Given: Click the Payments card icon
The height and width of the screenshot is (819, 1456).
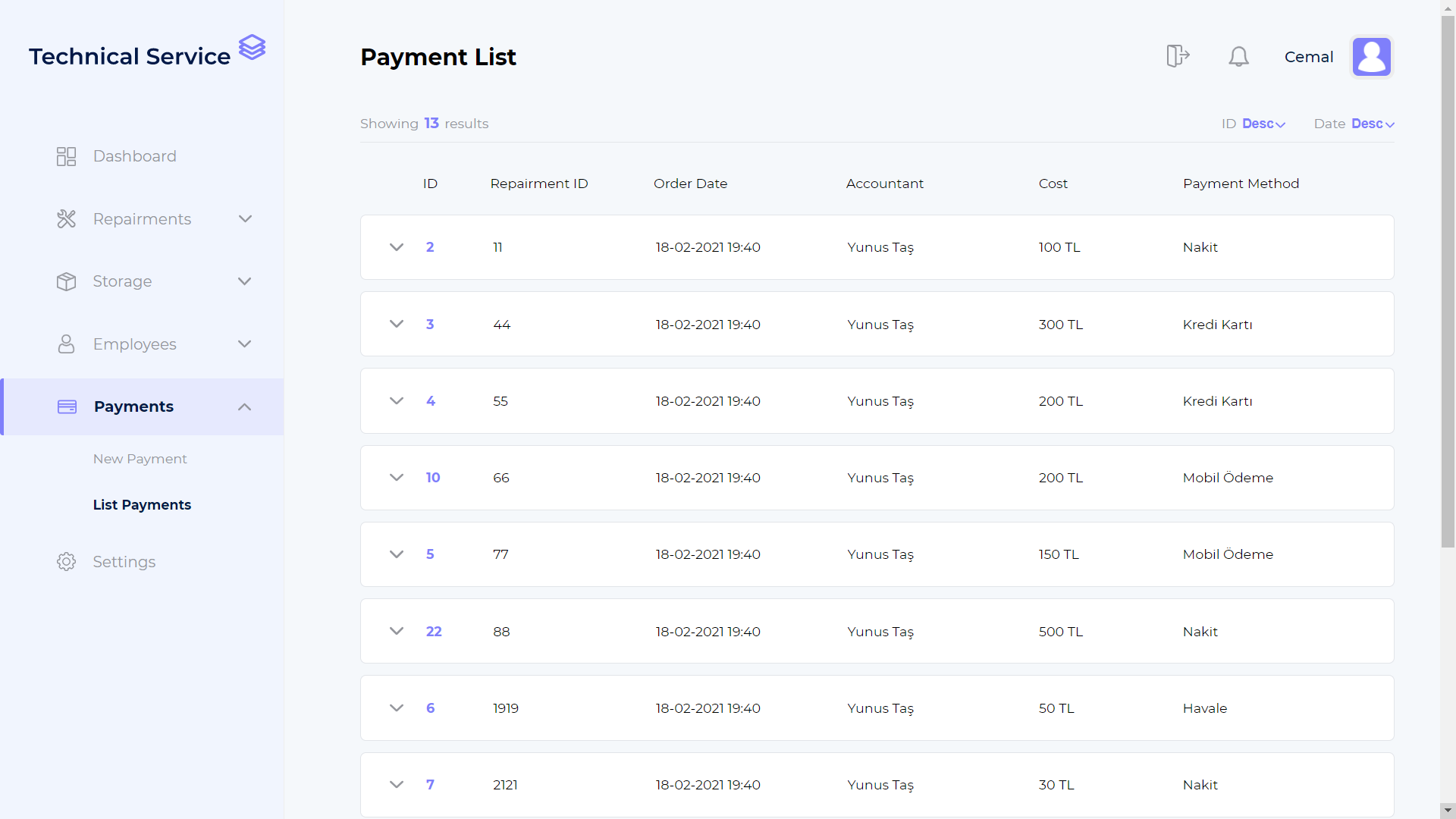Looking at the screenshot, I should coord(67,407).
